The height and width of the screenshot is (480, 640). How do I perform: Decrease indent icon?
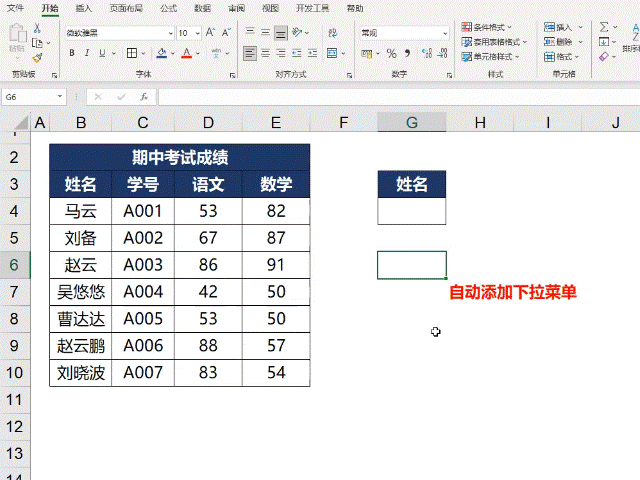[x=297, y=53]
